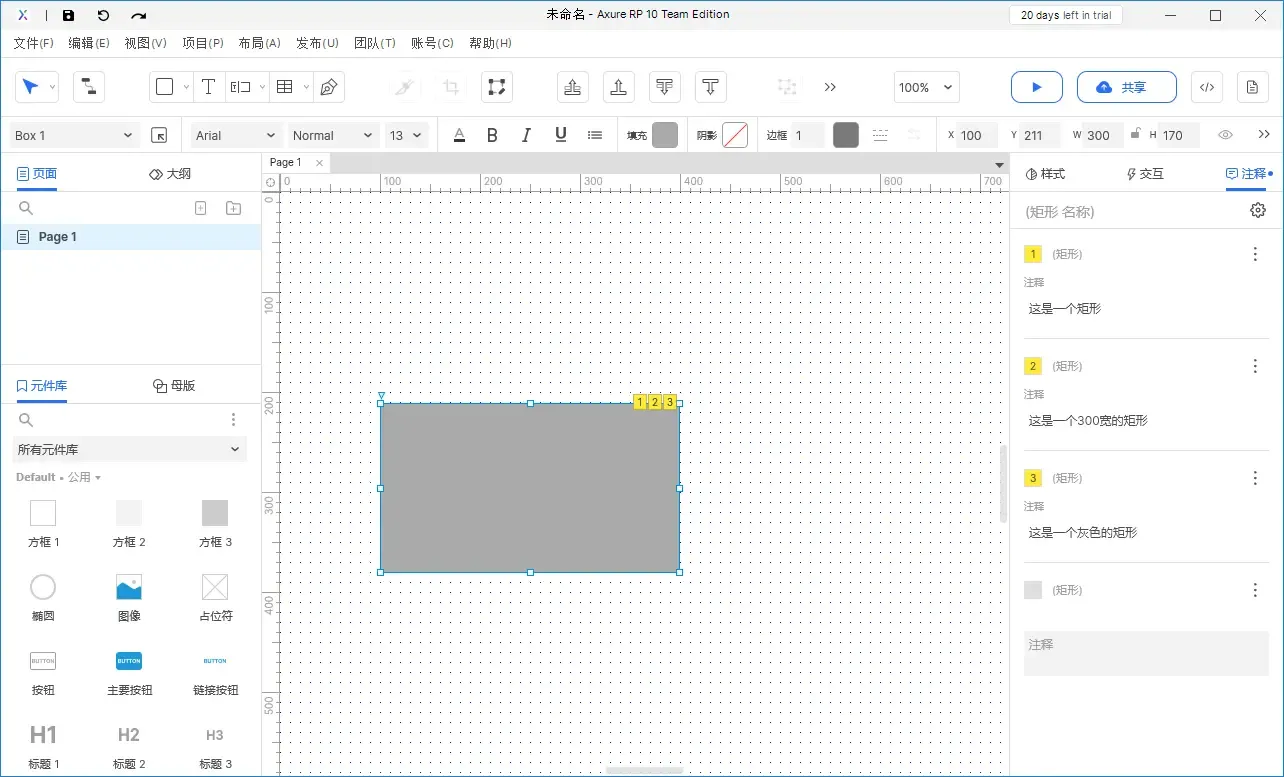Click the Preview play button

click(x=1036, y=87)
